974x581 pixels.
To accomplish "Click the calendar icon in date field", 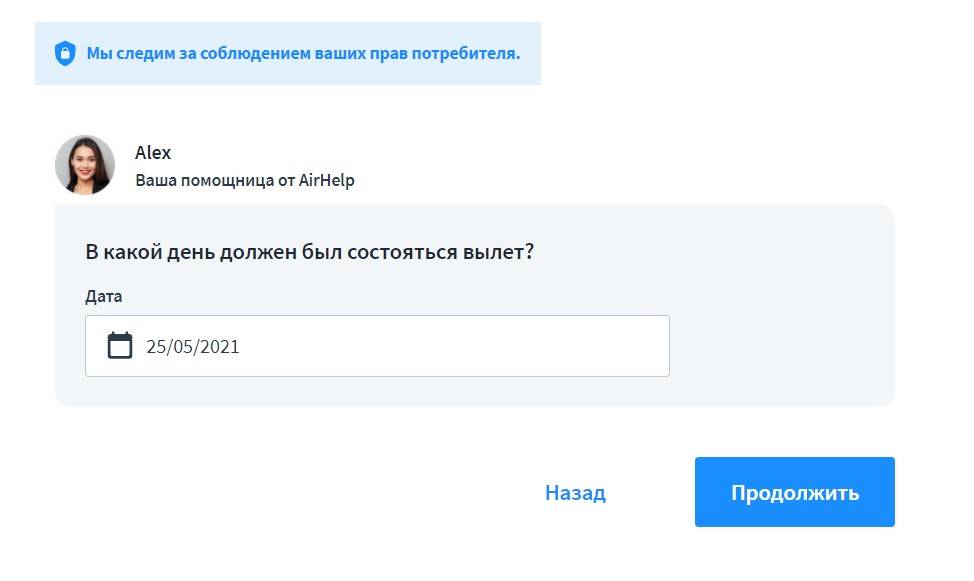I will [x=120, y=346].
